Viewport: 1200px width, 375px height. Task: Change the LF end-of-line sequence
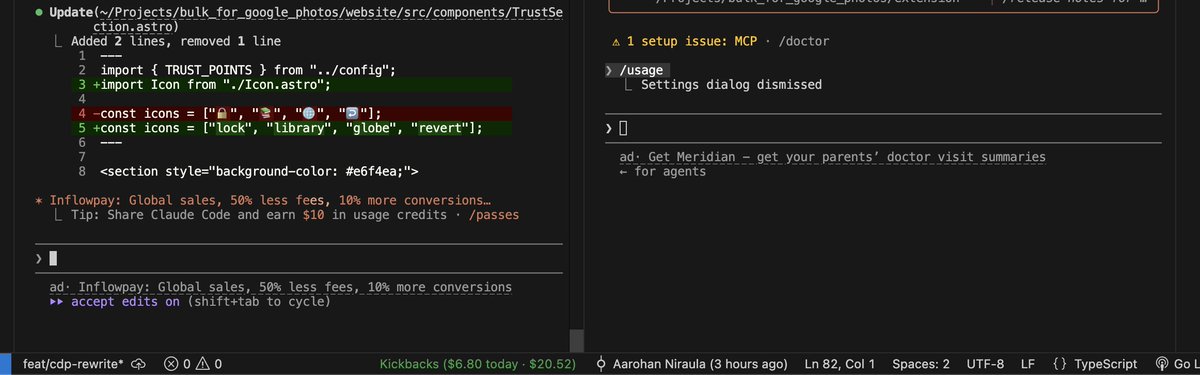(x=1027, y=364)
